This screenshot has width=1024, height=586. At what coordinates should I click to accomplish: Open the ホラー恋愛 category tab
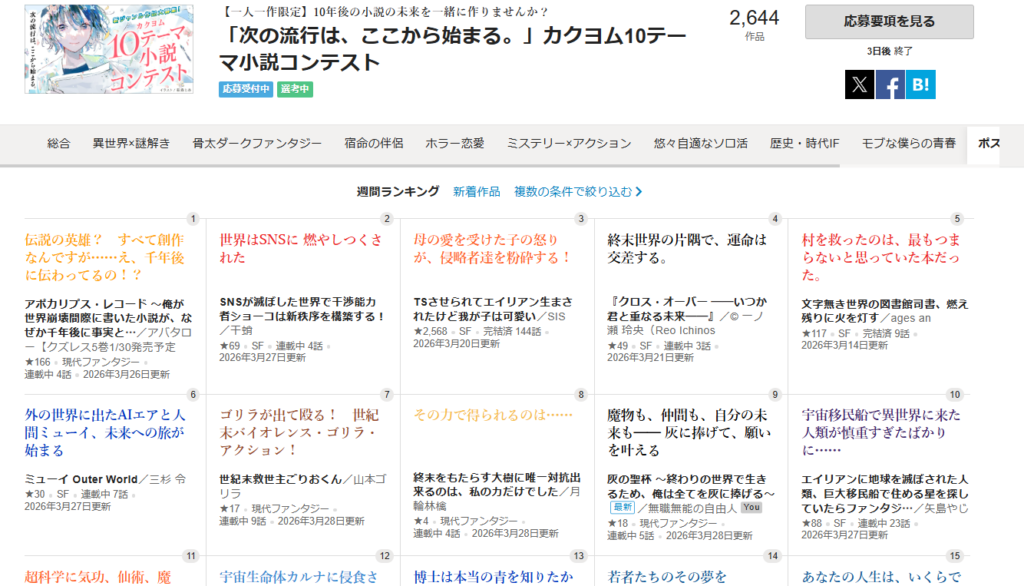(x=455, y=144)
